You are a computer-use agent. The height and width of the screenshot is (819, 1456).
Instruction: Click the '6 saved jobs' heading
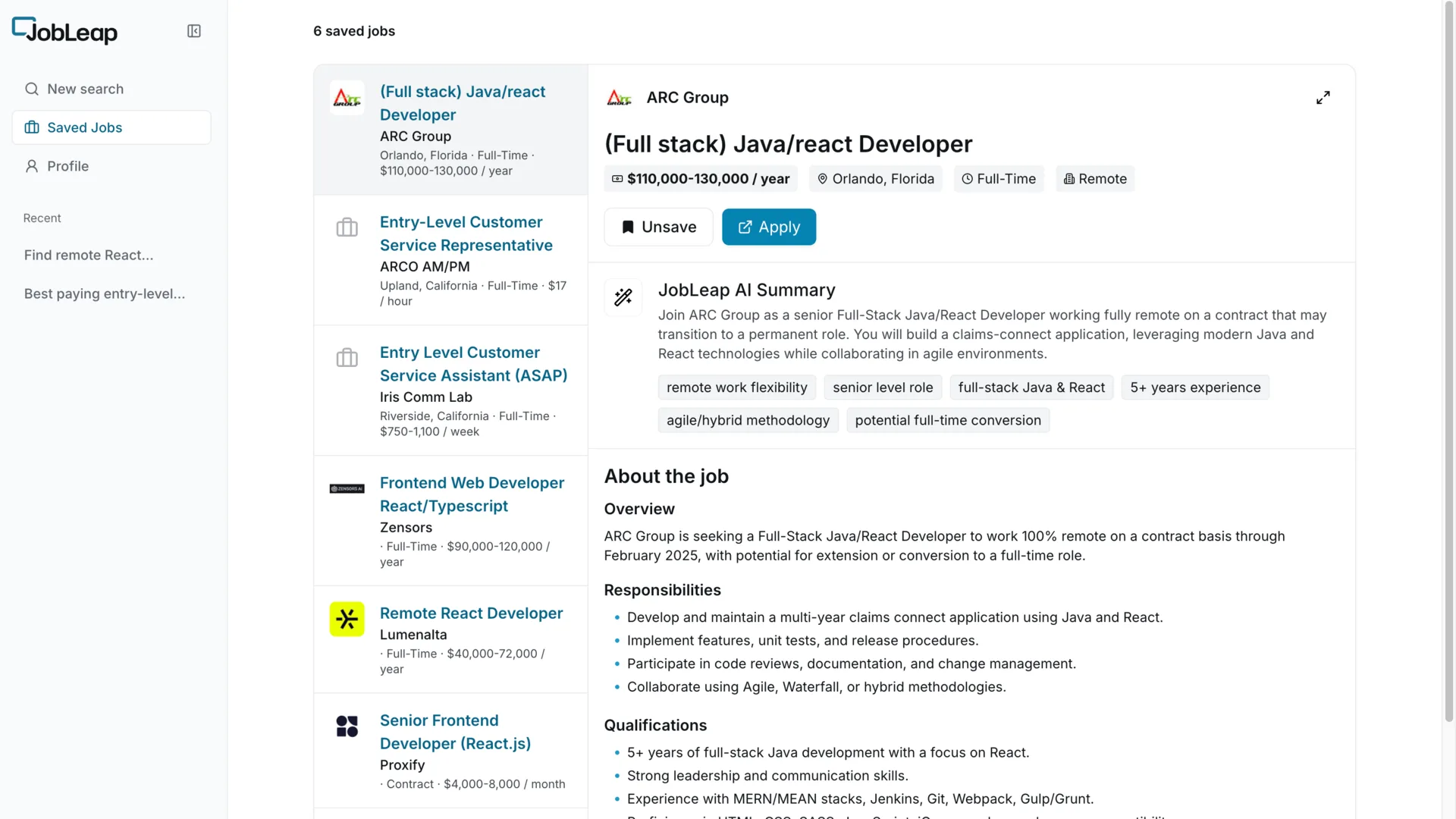354,31
